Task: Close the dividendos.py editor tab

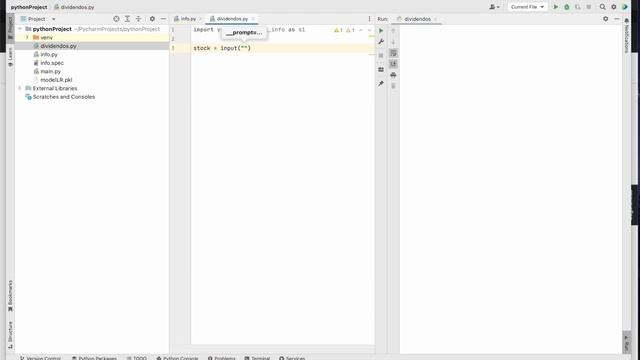Action: tap(253, 19)
